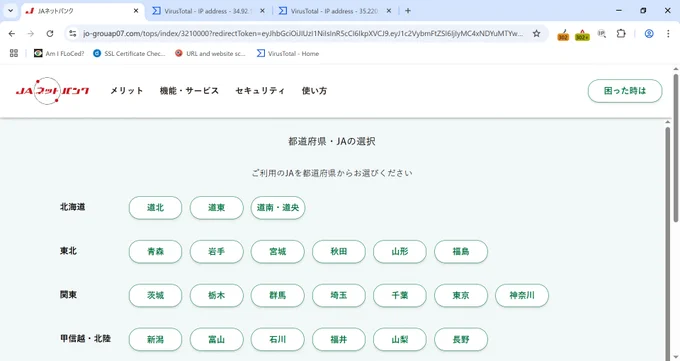Screen dimensions: 680x361
Task: Open URL and website sc... bookmark
Action: coord(210,53)
